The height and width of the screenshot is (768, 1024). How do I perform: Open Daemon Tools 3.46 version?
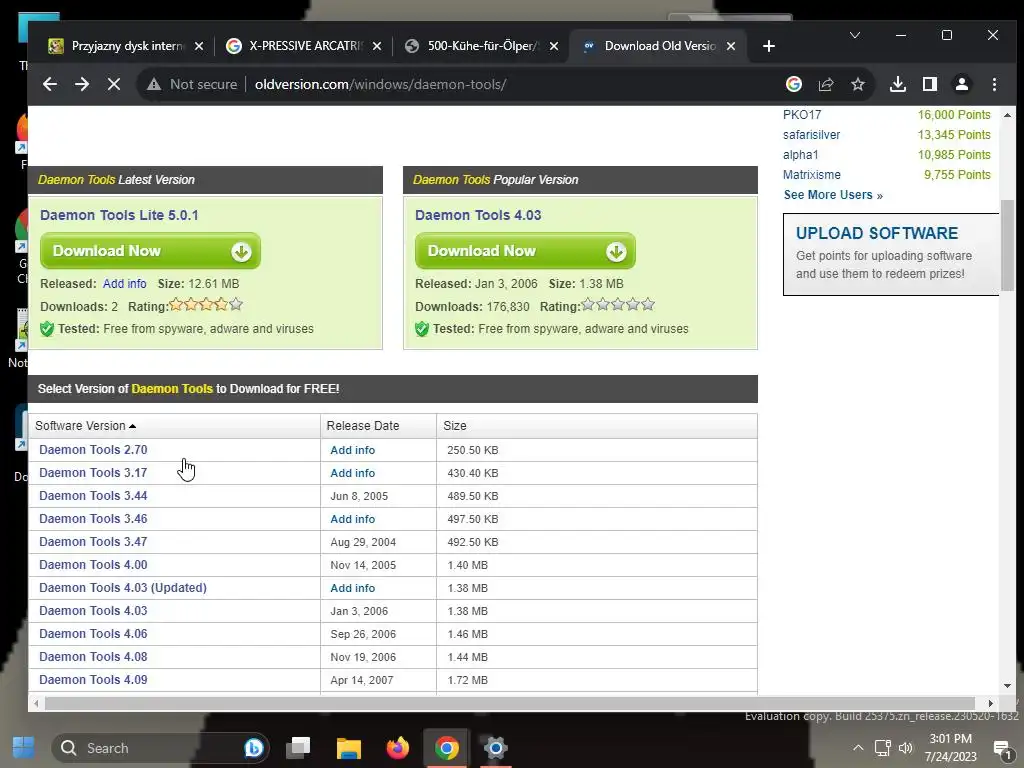coord(93,519)
